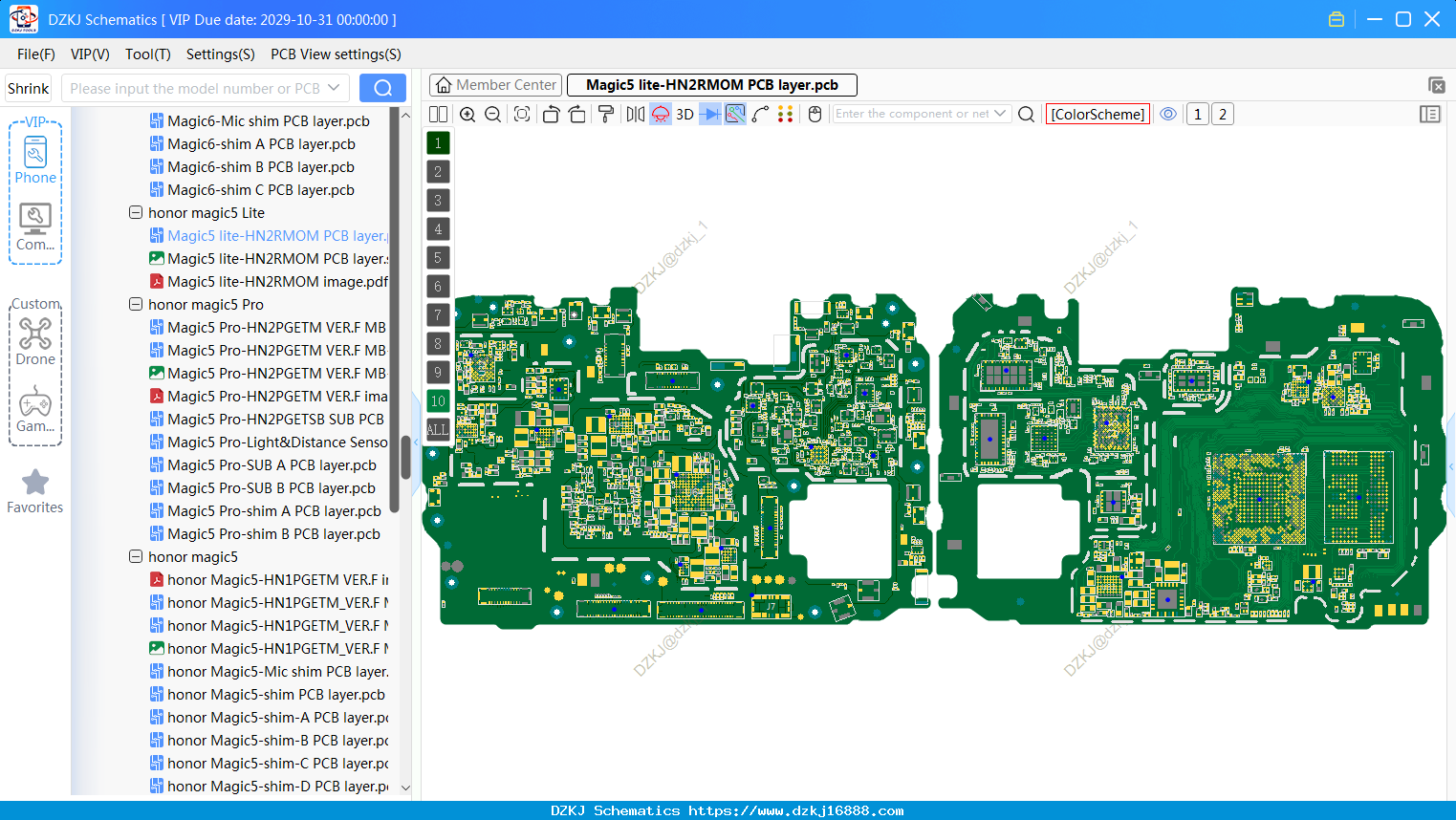Show PCB layer 5
This screenshot has width=1456, height=820.
click(438, 258)
